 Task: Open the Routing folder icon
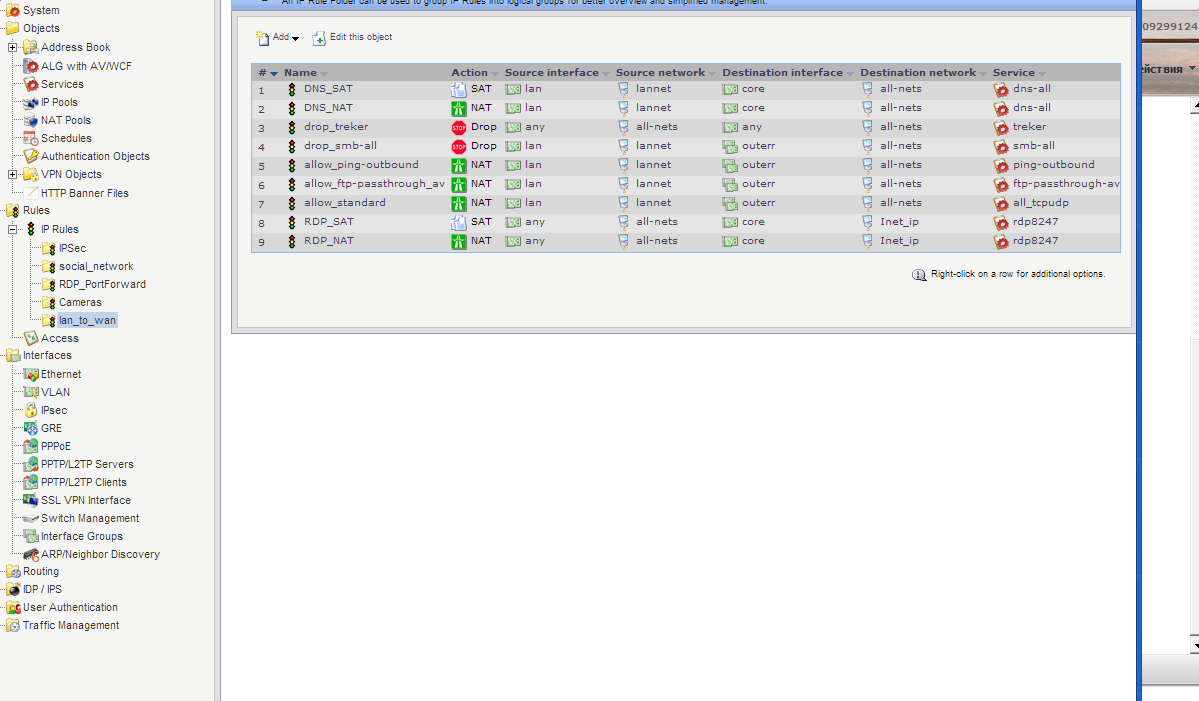coord(13,572)
